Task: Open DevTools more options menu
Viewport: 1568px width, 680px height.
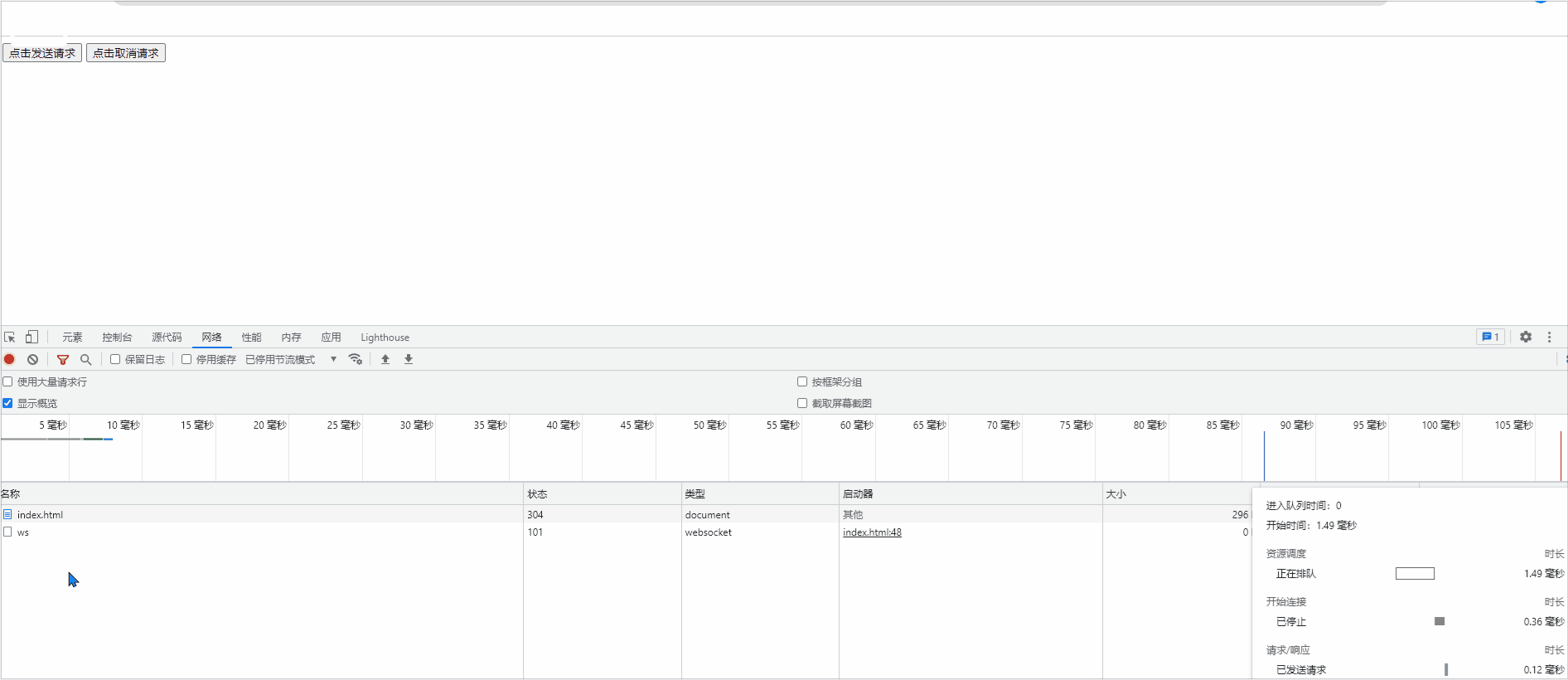Action: point(1549,337)
